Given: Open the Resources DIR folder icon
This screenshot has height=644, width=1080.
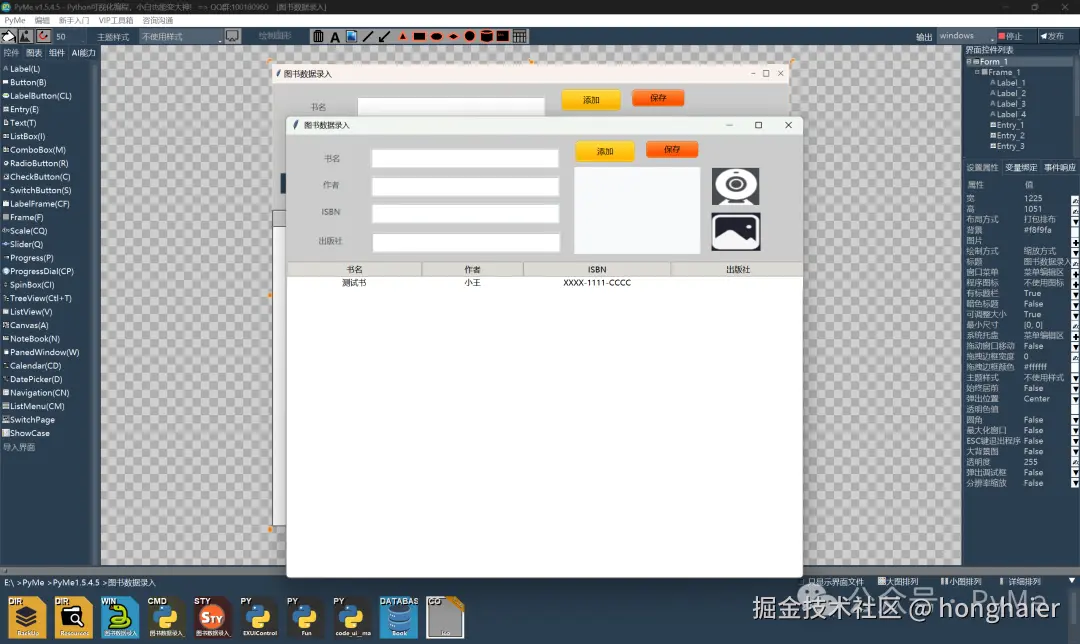Looking at the screenshot, I should (x=74, y=617).
